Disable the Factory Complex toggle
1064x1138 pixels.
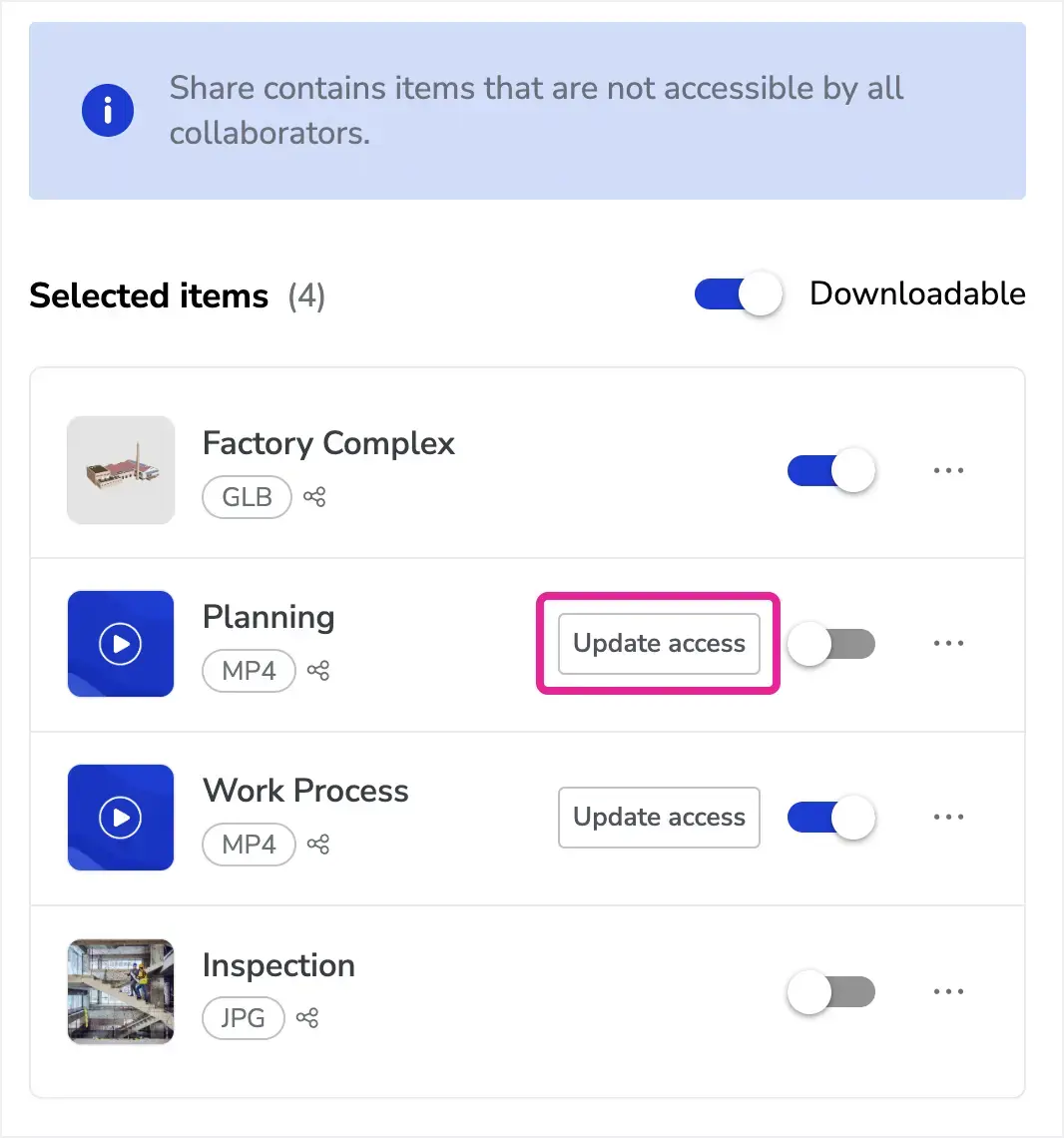(831, 470)
